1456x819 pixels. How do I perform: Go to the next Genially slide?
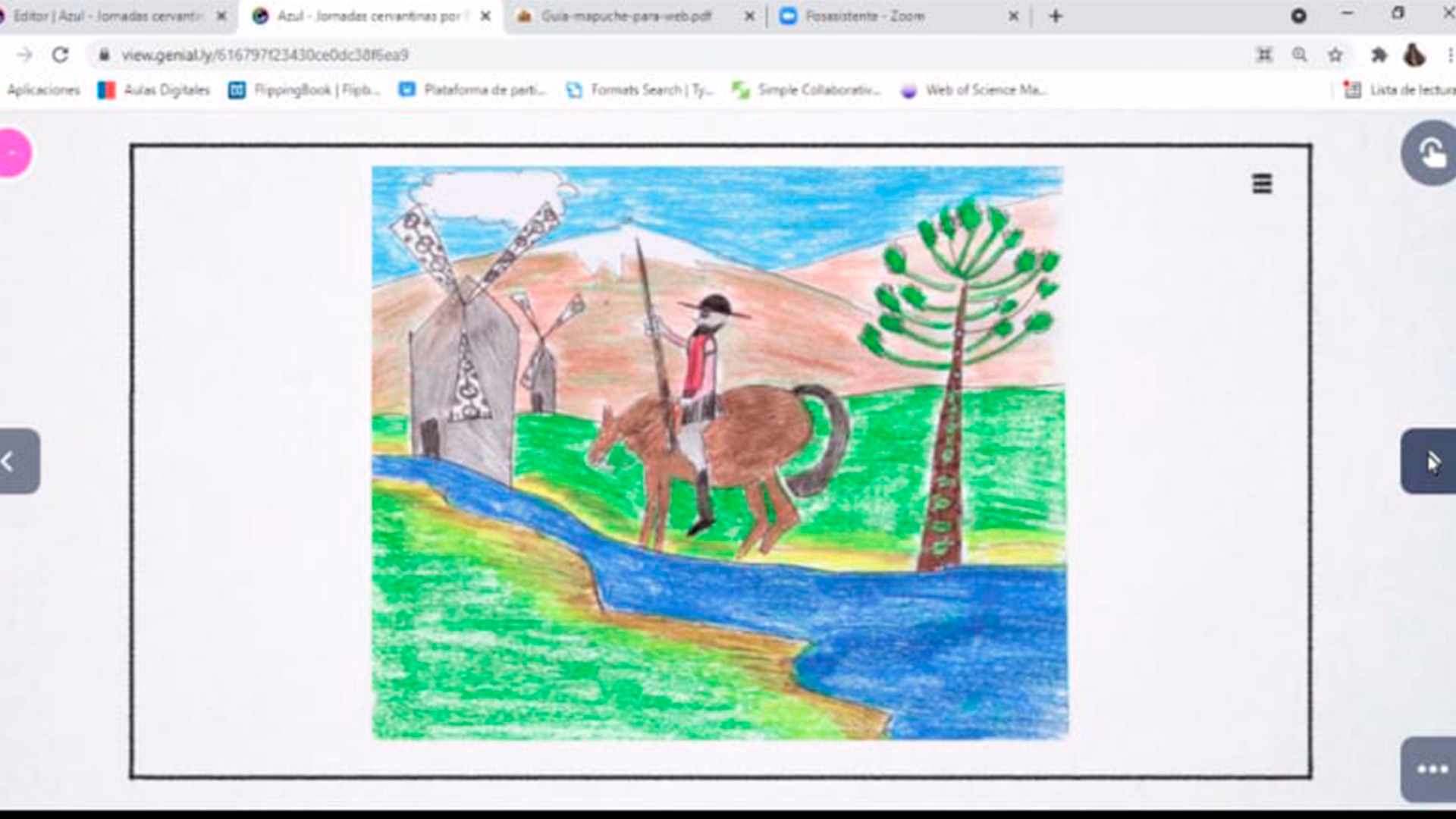1429,461
